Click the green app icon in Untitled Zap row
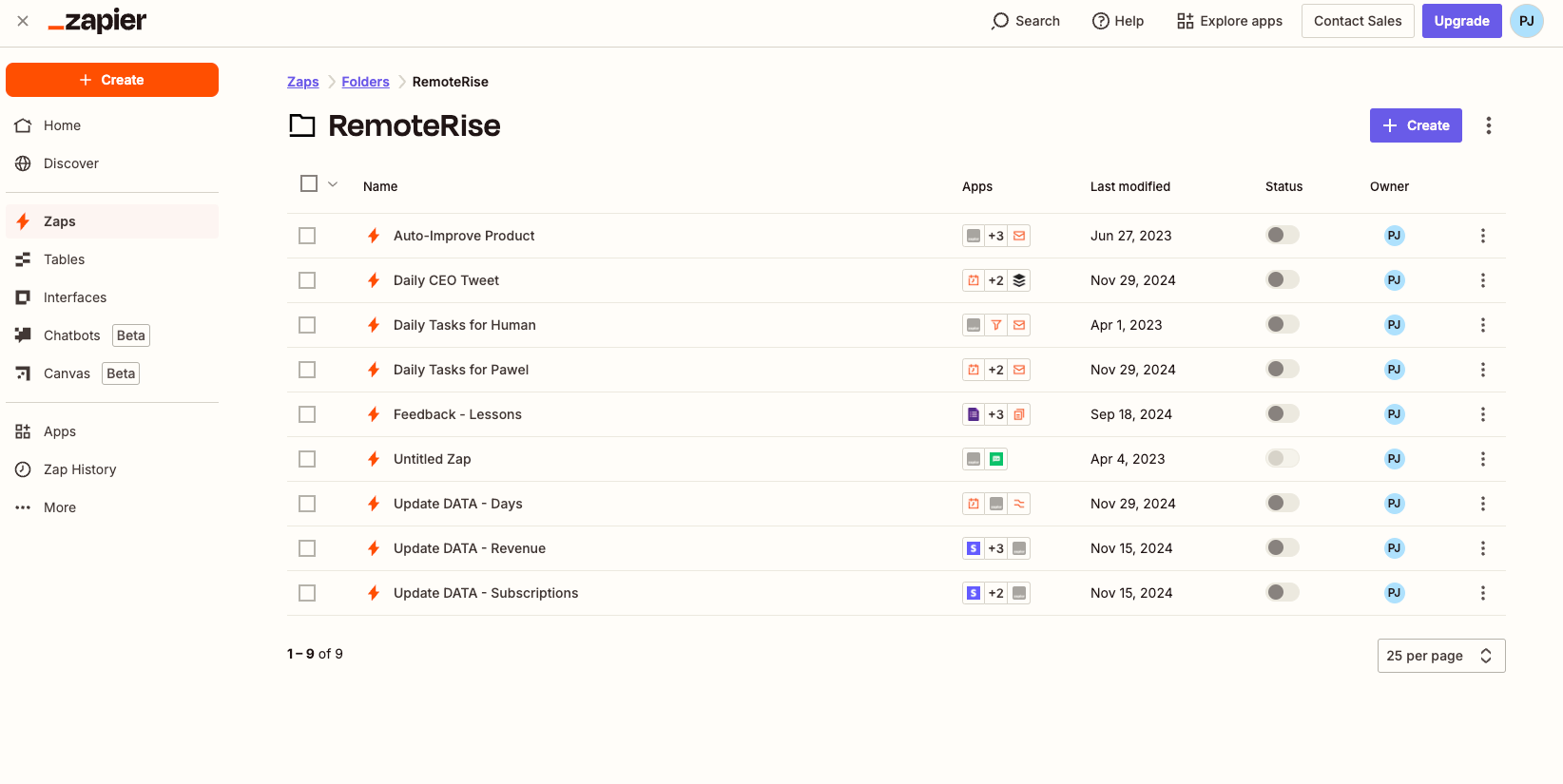 (996, 459)
